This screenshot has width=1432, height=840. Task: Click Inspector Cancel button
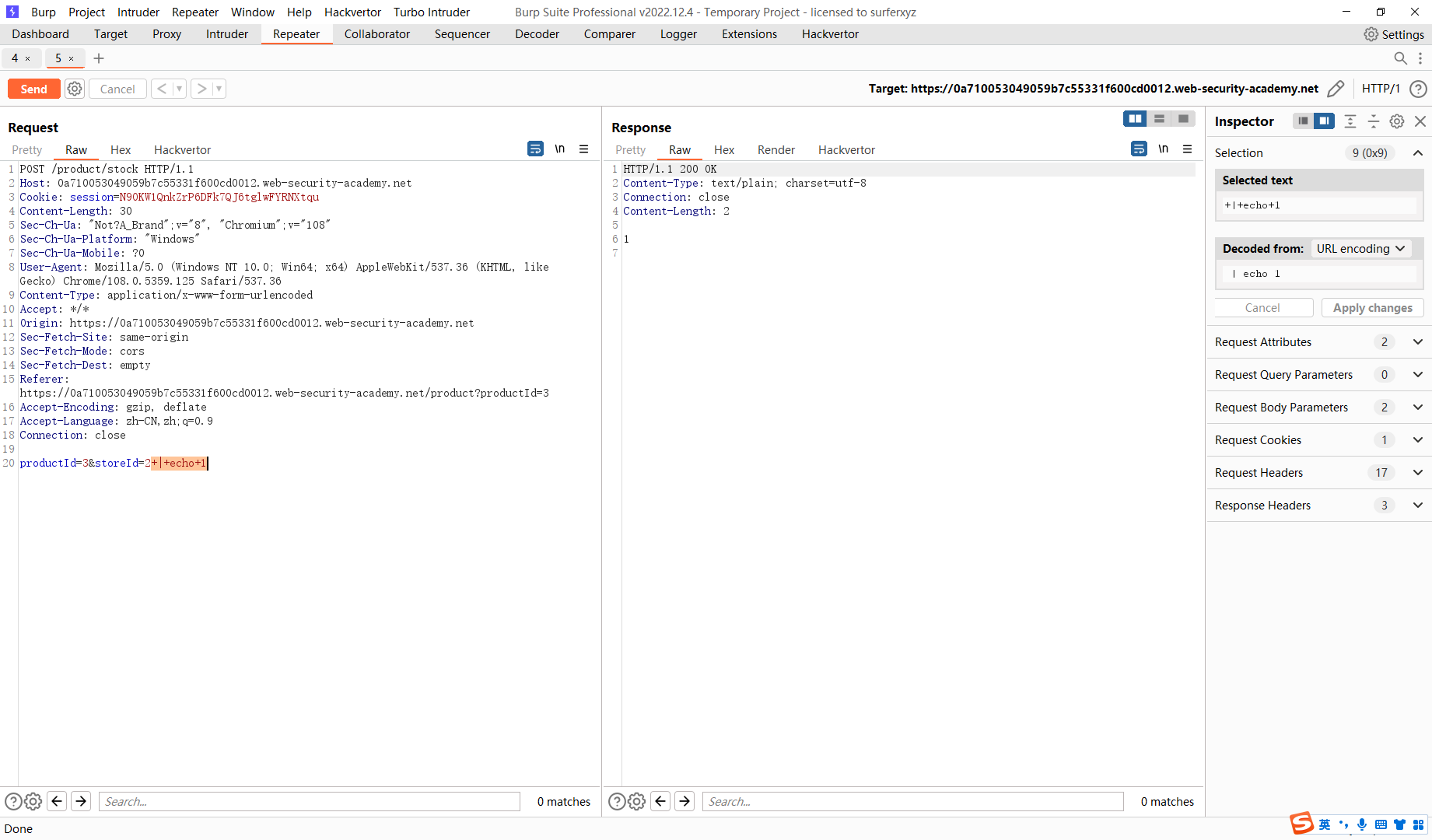(x=1263, y=308)
